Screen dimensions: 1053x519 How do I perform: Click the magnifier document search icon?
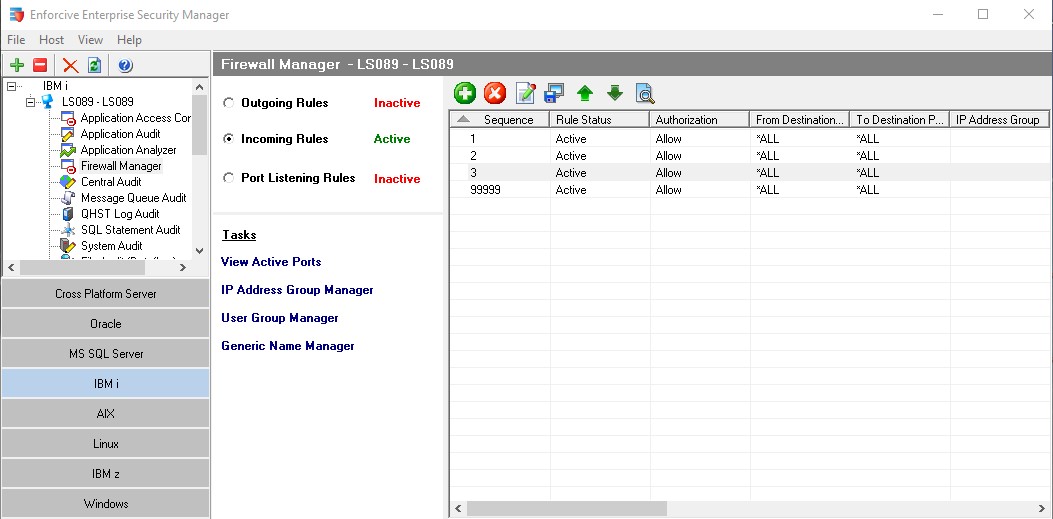tap(645, 93)
